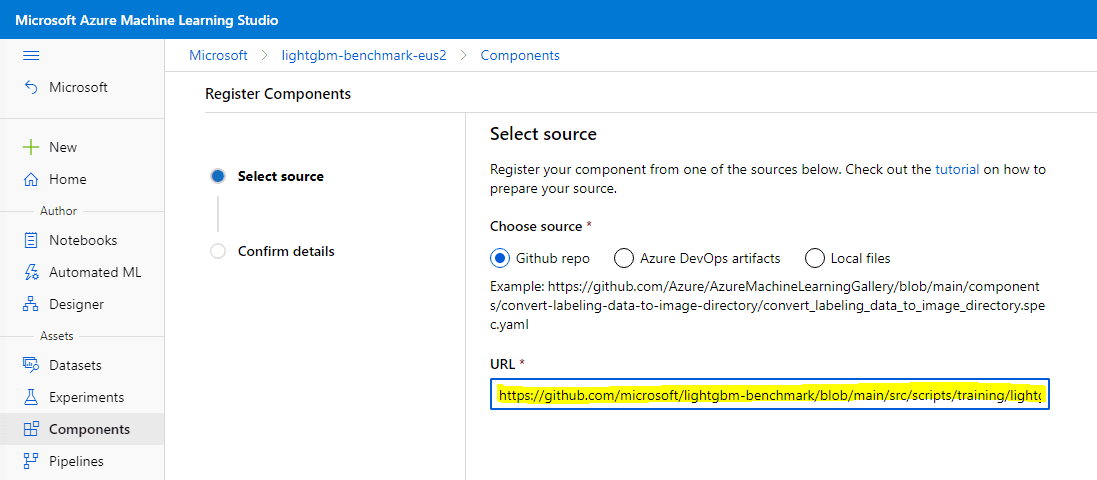Open the Datasets icon
The image size is (1097, 480).
pos(31,365)
